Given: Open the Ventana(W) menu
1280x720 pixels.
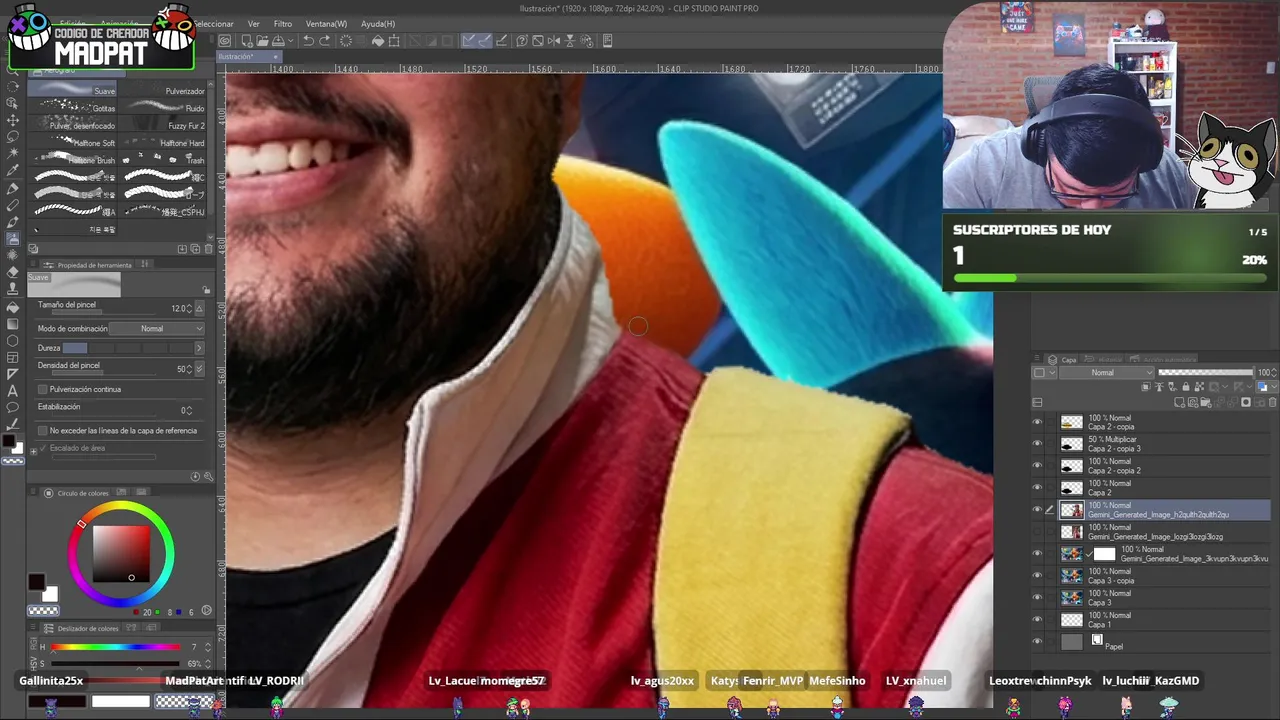Looking at the screenshot, I should 326,23.
